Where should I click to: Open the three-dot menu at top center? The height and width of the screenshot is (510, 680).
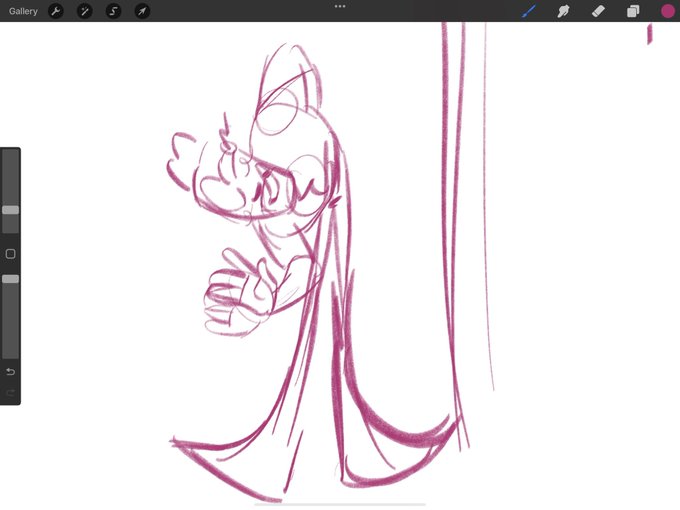pos(340,6)
